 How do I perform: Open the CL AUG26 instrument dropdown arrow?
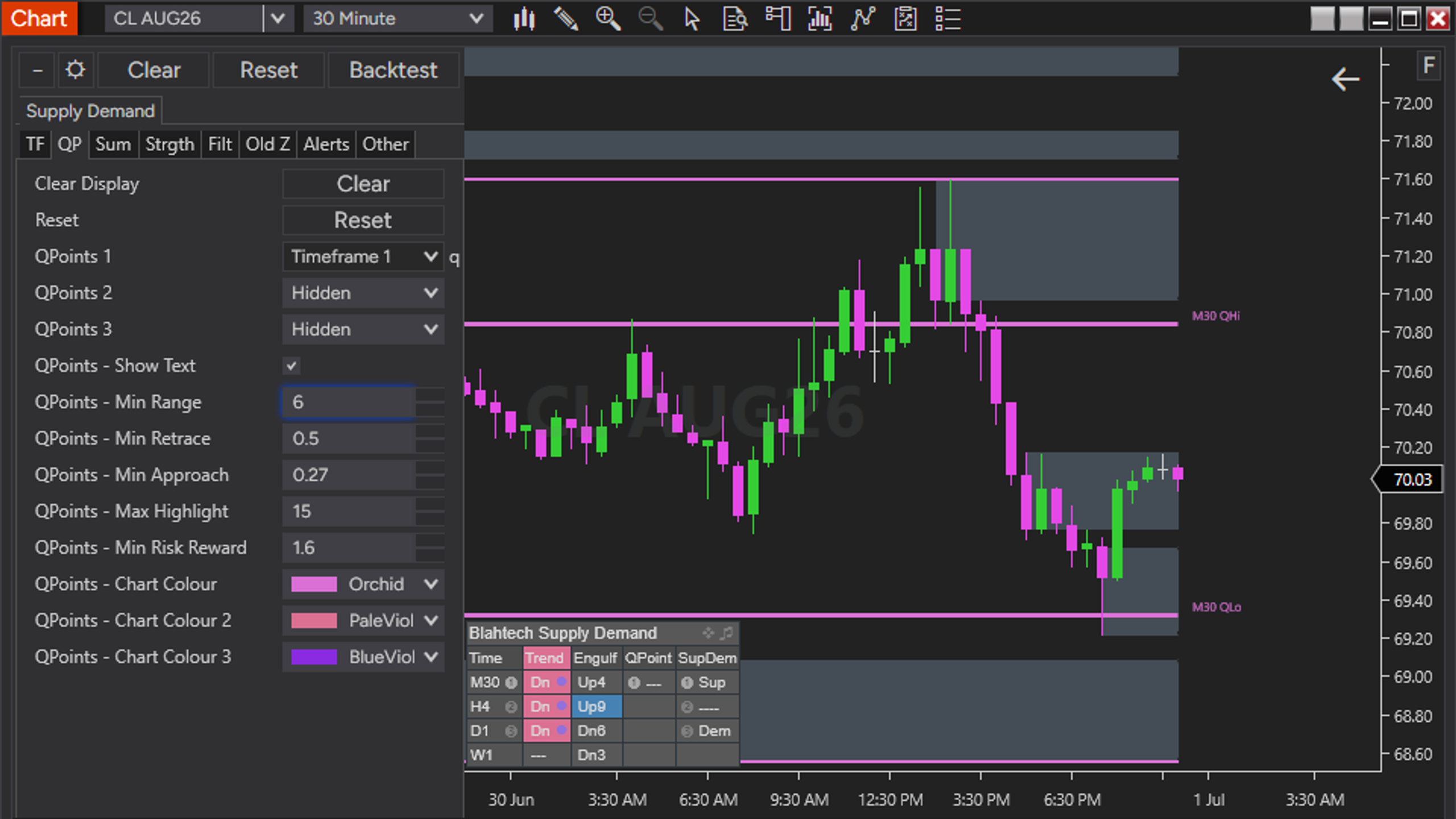[278, 19]
